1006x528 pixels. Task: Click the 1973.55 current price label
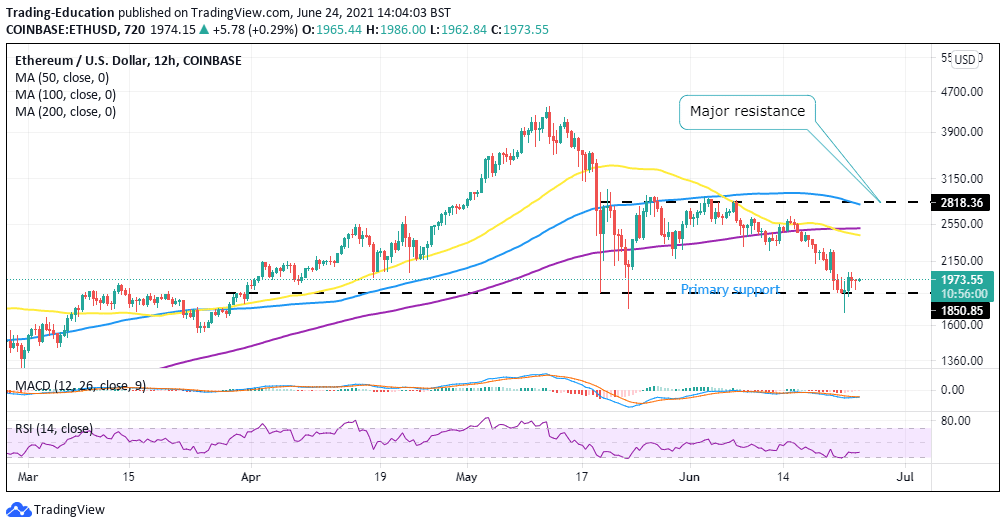point(963,280)
